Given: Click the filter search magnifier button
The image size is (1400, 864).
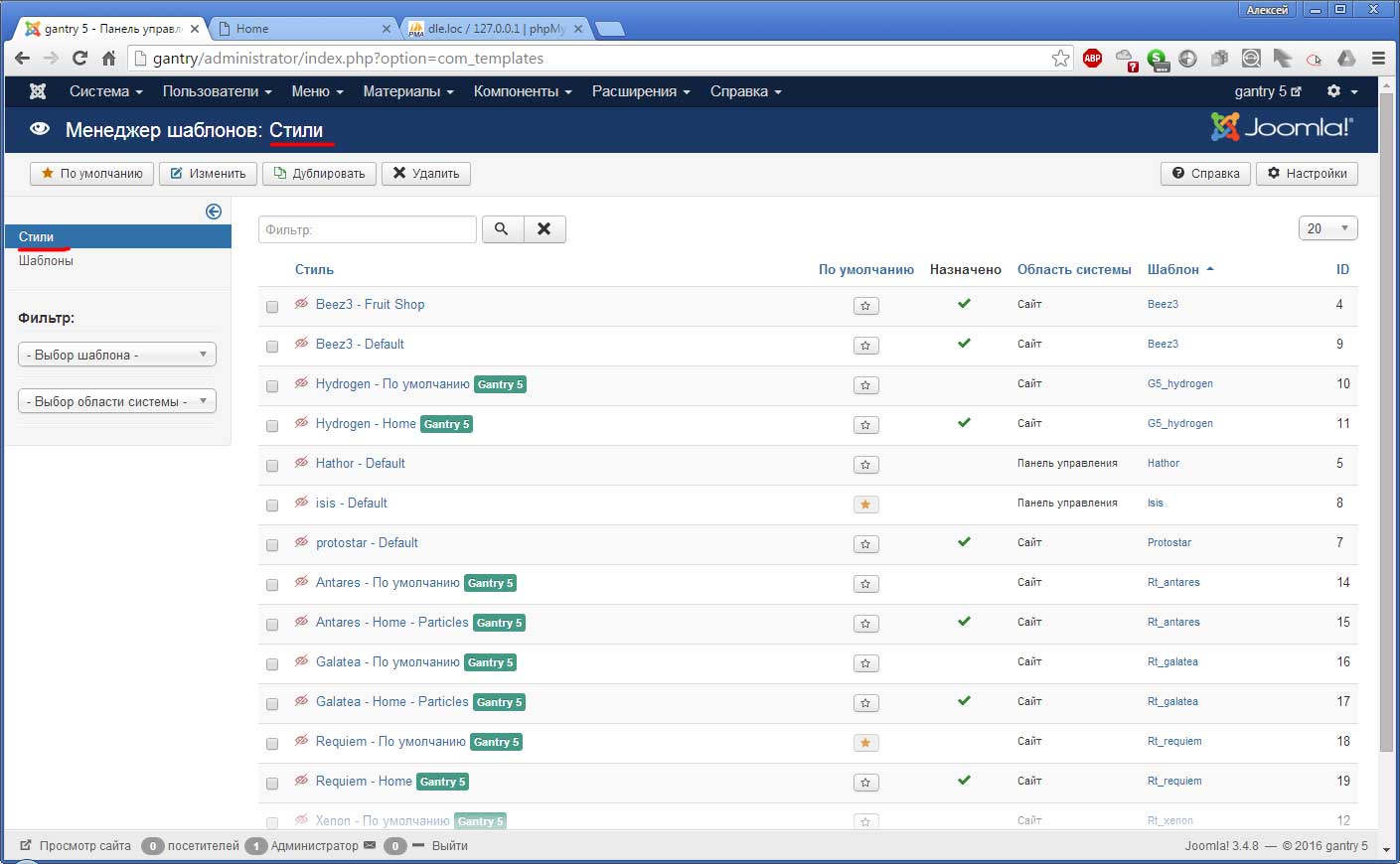Looking at the screenshot, I should (502, 229).
